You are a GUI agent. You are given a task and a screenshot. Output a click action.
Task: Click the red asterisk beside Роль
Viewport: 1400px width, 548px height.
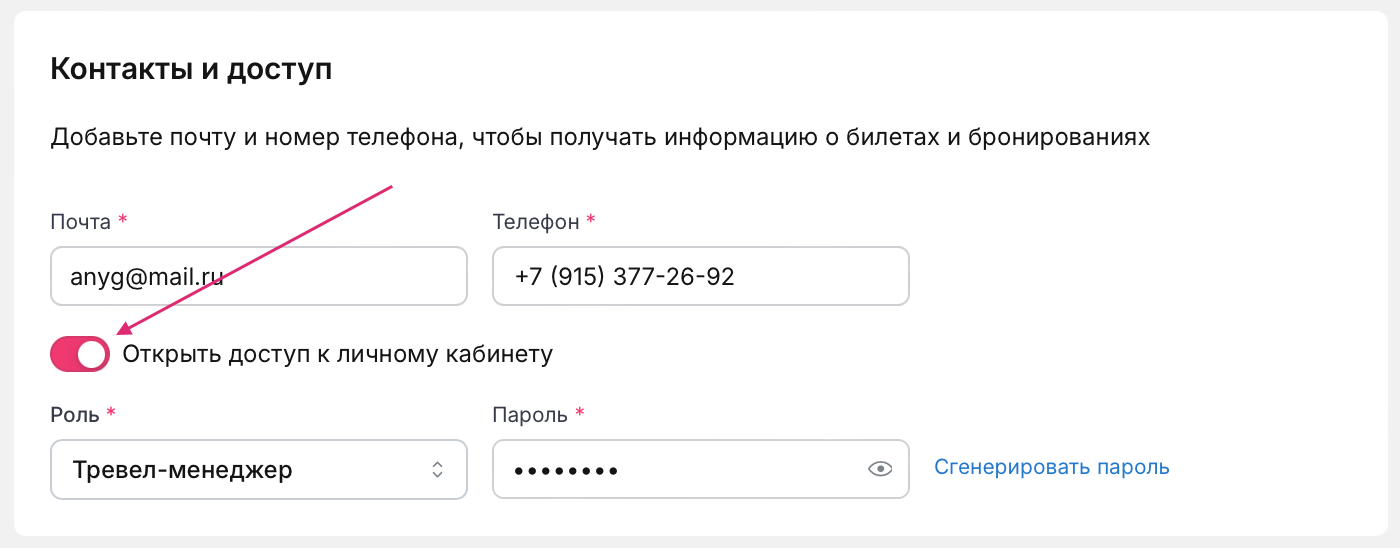pyautogui.click(x=110, y=412)
